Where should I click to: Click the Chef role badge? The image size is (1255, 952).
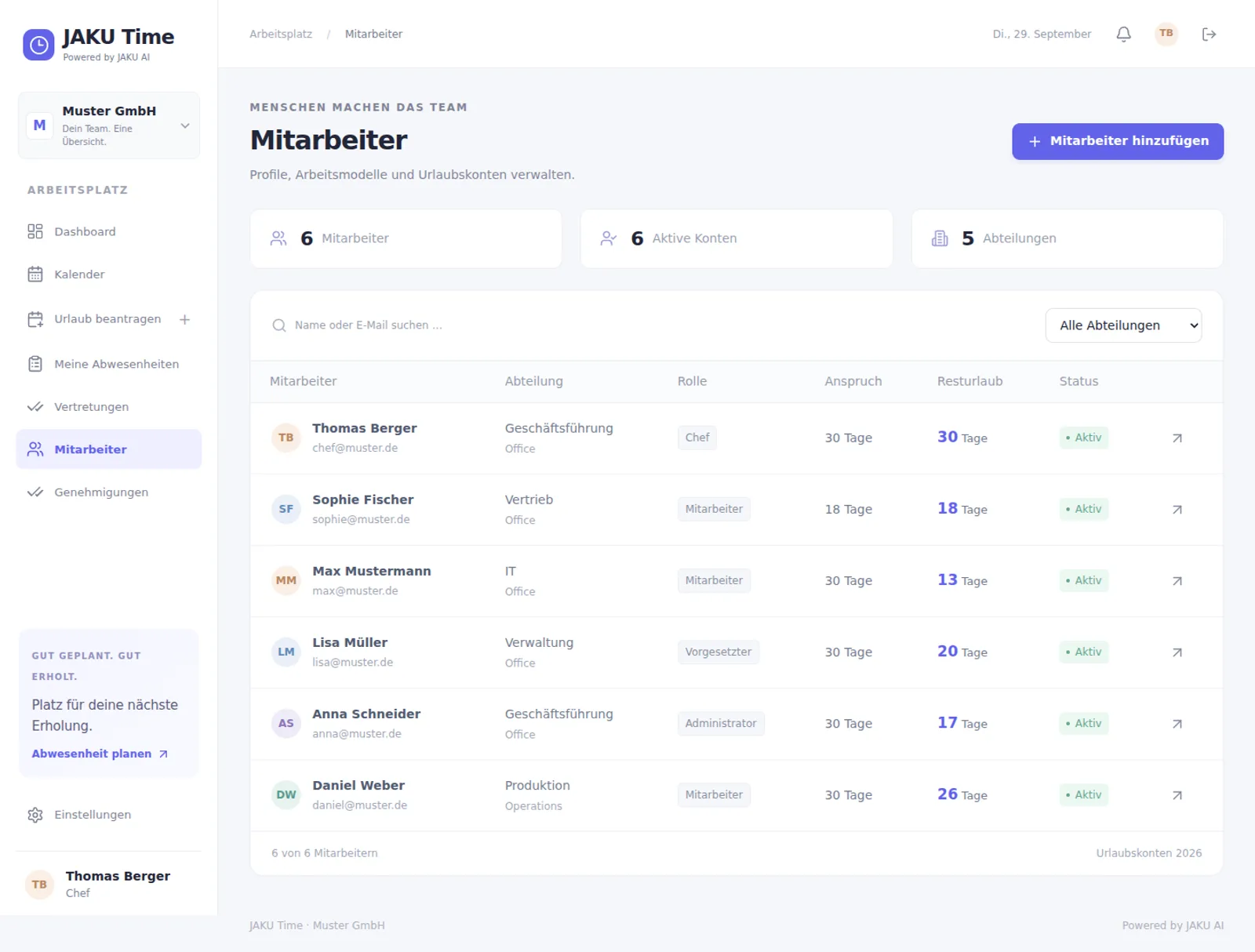697,438
